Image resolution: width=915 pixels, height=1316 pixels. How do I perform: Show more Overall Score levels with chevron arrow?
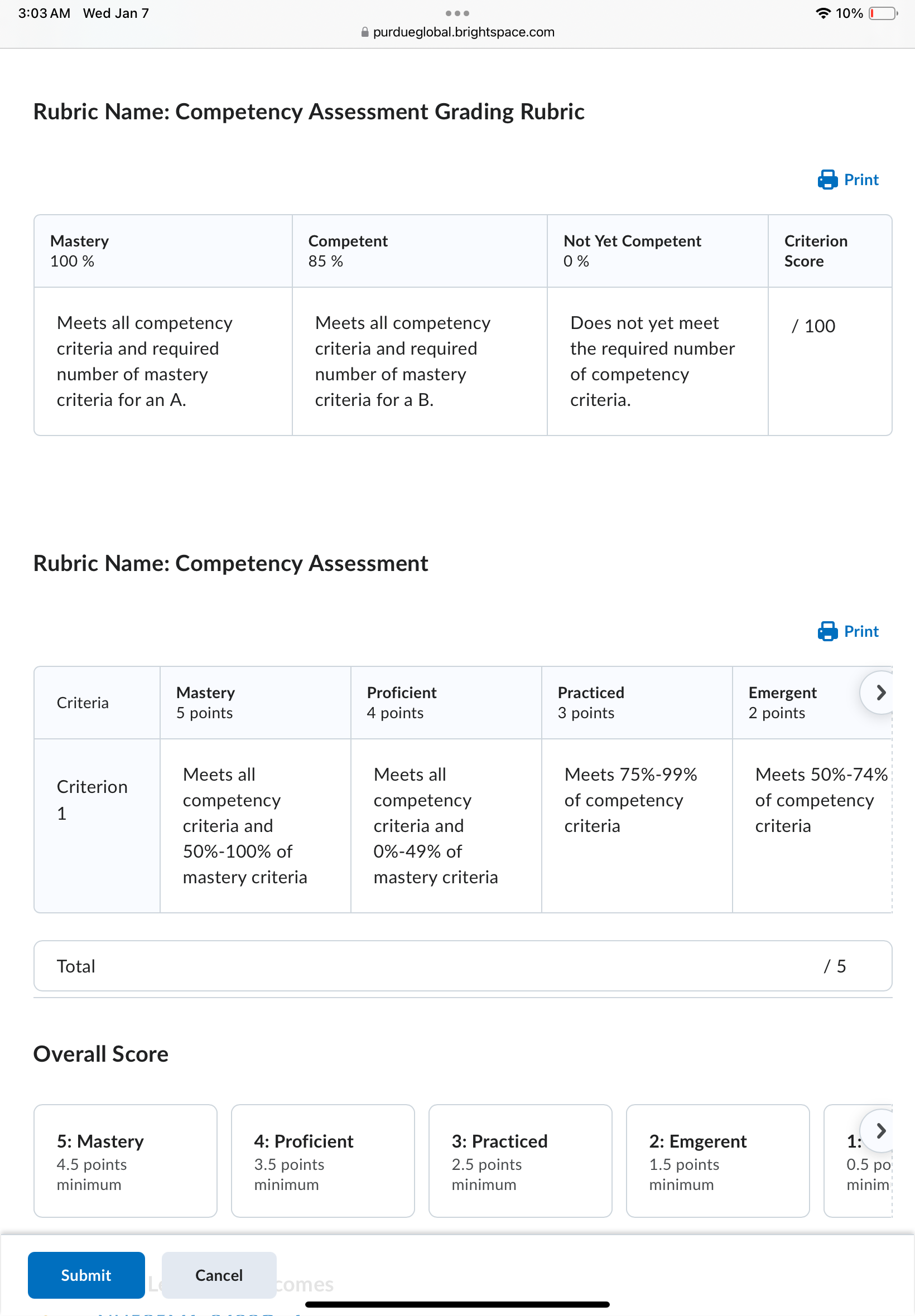coord(880,1131)
